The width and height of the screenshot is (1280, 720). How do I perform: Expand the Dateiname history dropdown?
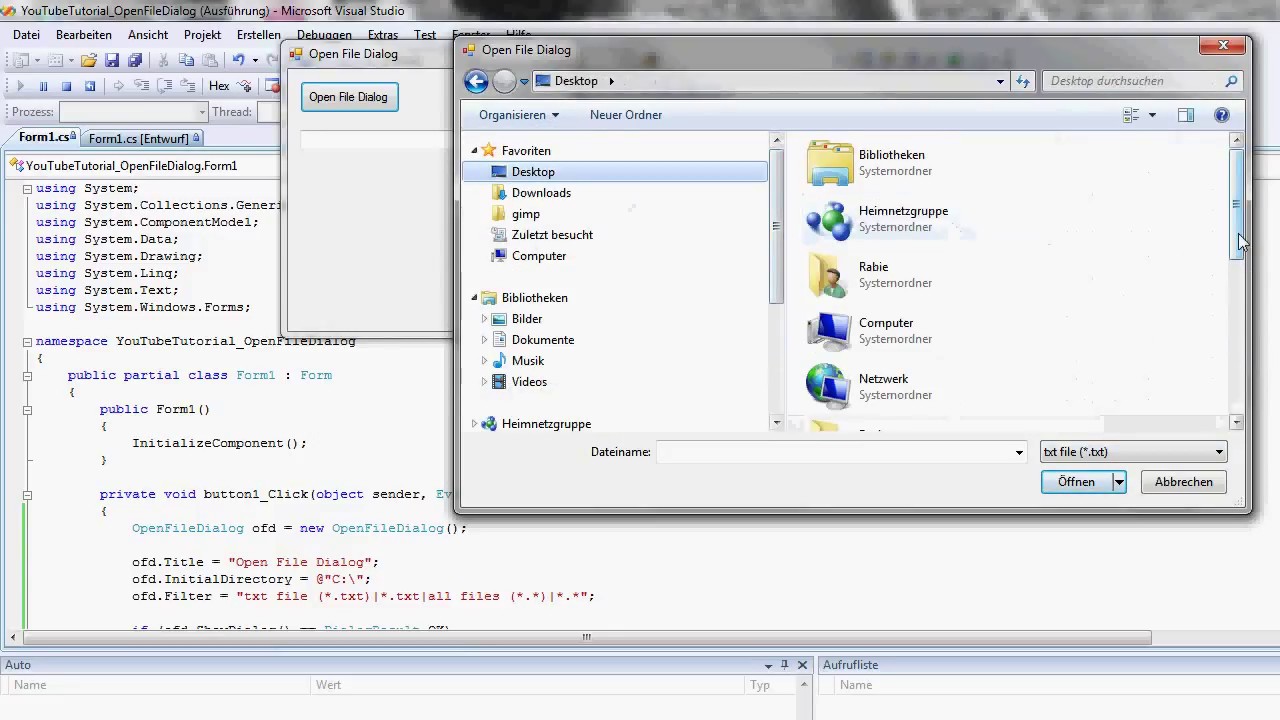1019,452
